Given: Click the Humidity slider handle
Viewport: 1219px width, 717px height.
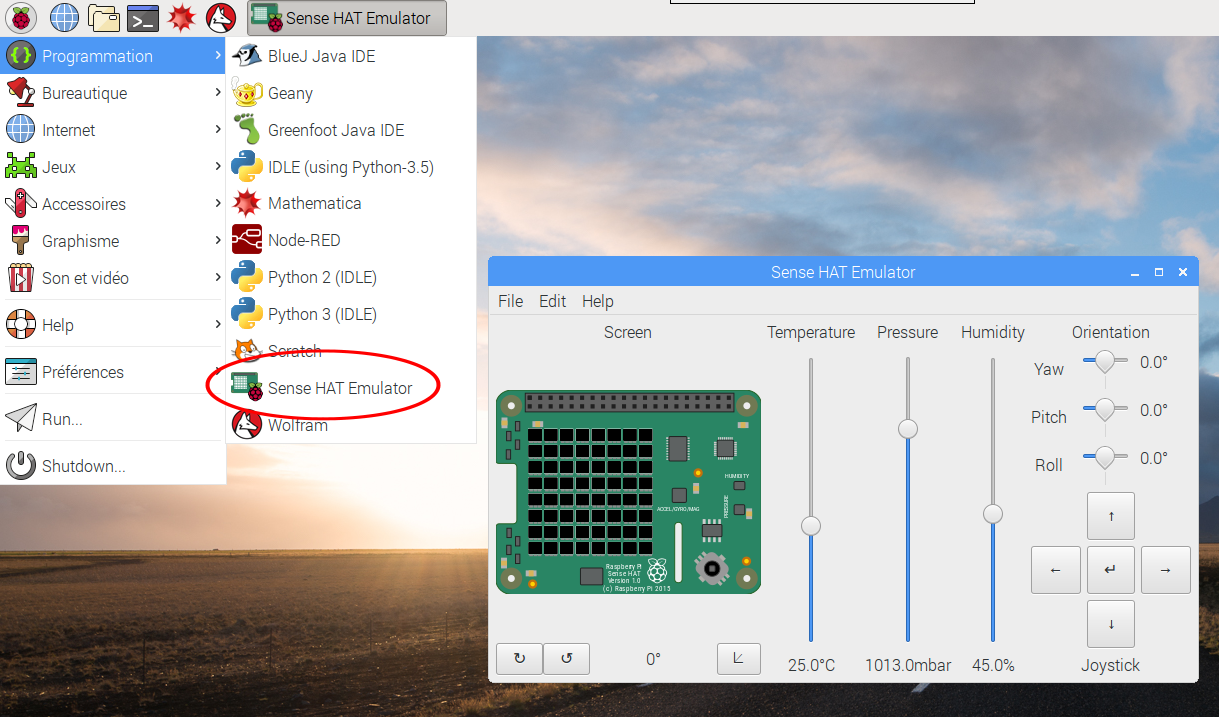Looking at the screenshot, I should pyautogui.click(x=993, y=514).
